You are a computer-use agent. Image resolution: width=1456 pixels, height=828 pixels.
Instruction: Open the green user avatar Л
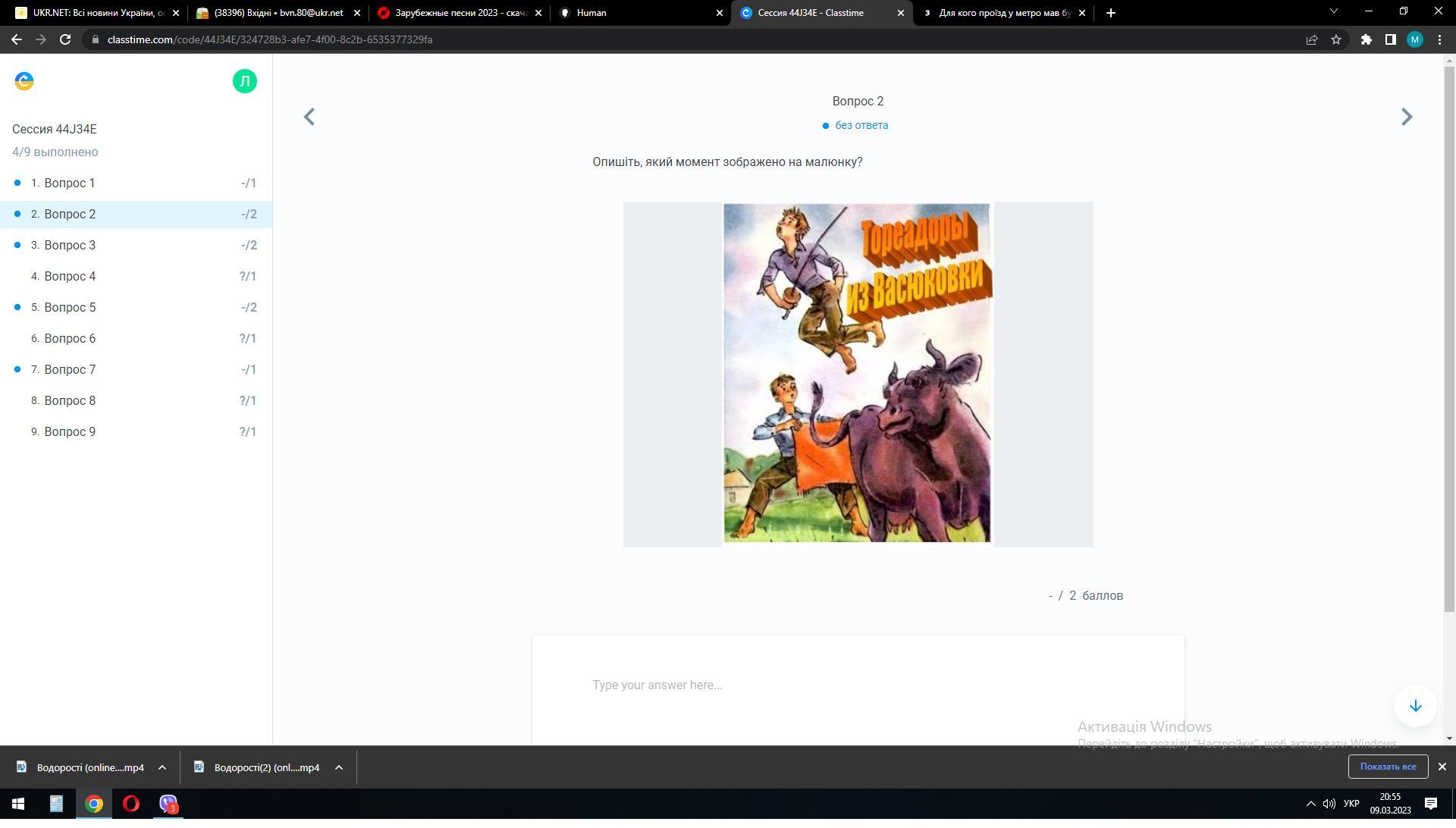(244, 81)
